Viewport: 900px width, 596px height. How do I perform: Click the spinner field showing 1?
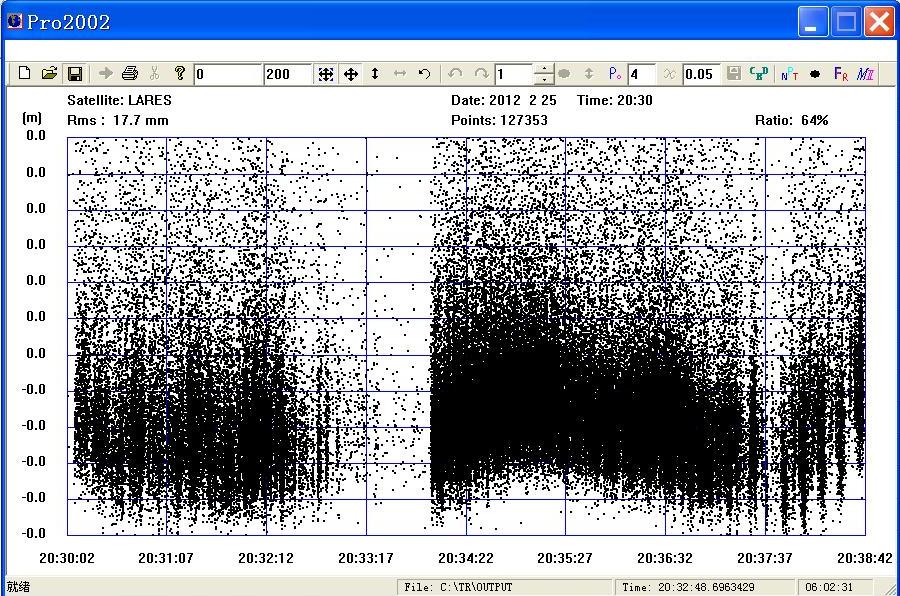(x=514, y=74)
